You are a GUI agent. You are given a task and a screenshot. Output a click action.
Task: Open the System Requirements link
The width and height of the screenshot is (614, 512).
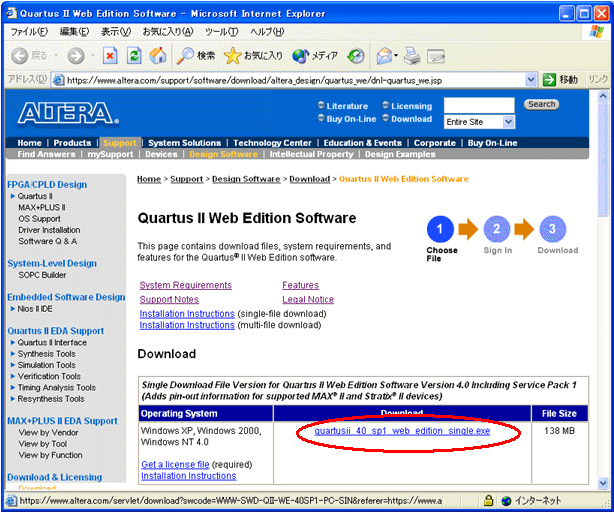tap(185, 285)
